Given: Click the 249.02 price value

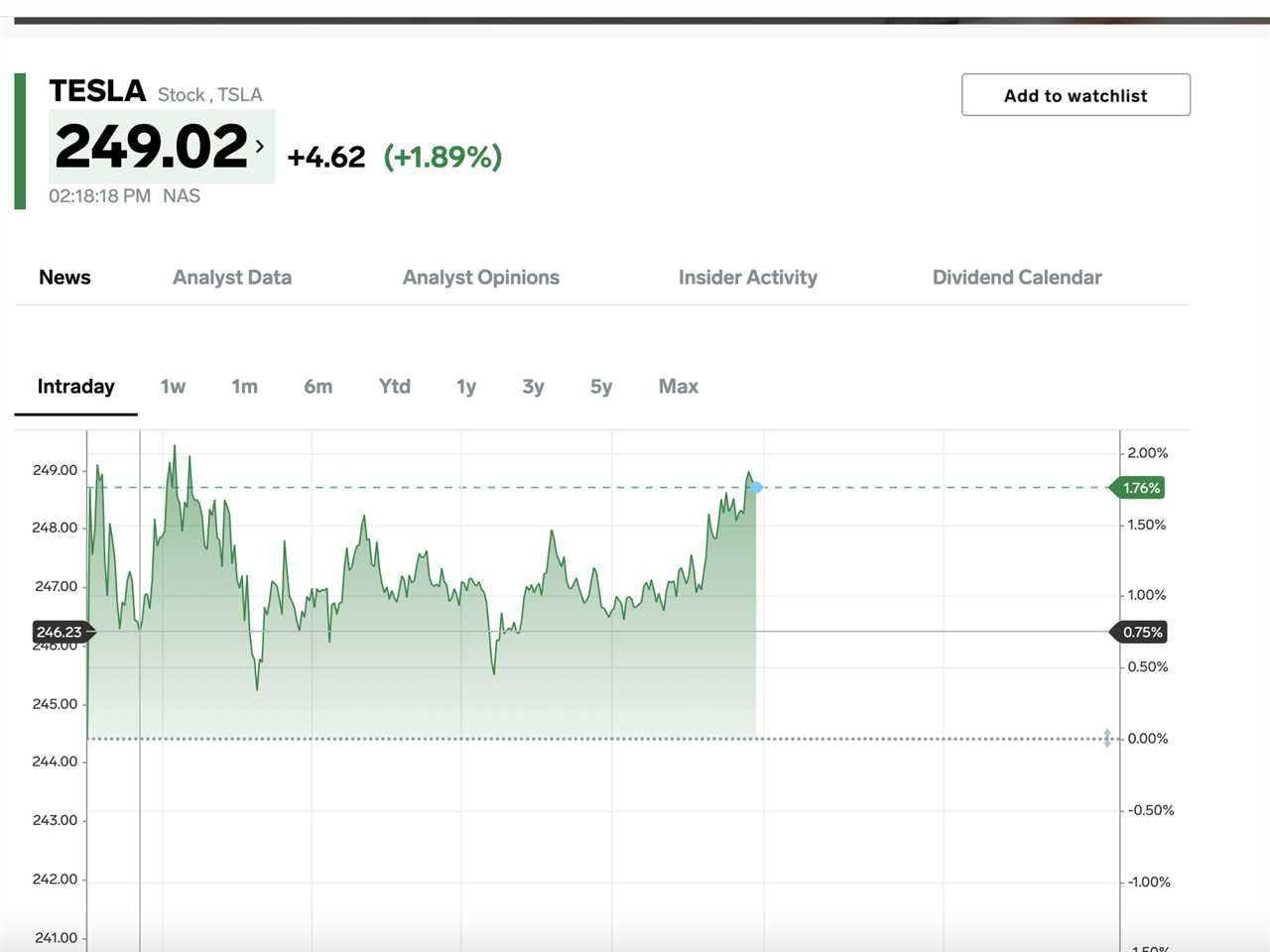Looking at the screenshot, I should point(152,147).
